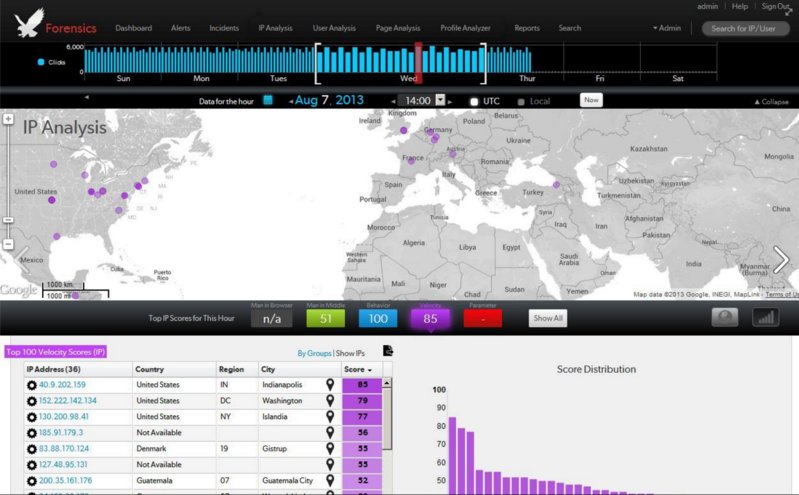Click the small left arrow under the timeline
The image size is (799, 495).
pyautogui.click(x=87, y=97)
